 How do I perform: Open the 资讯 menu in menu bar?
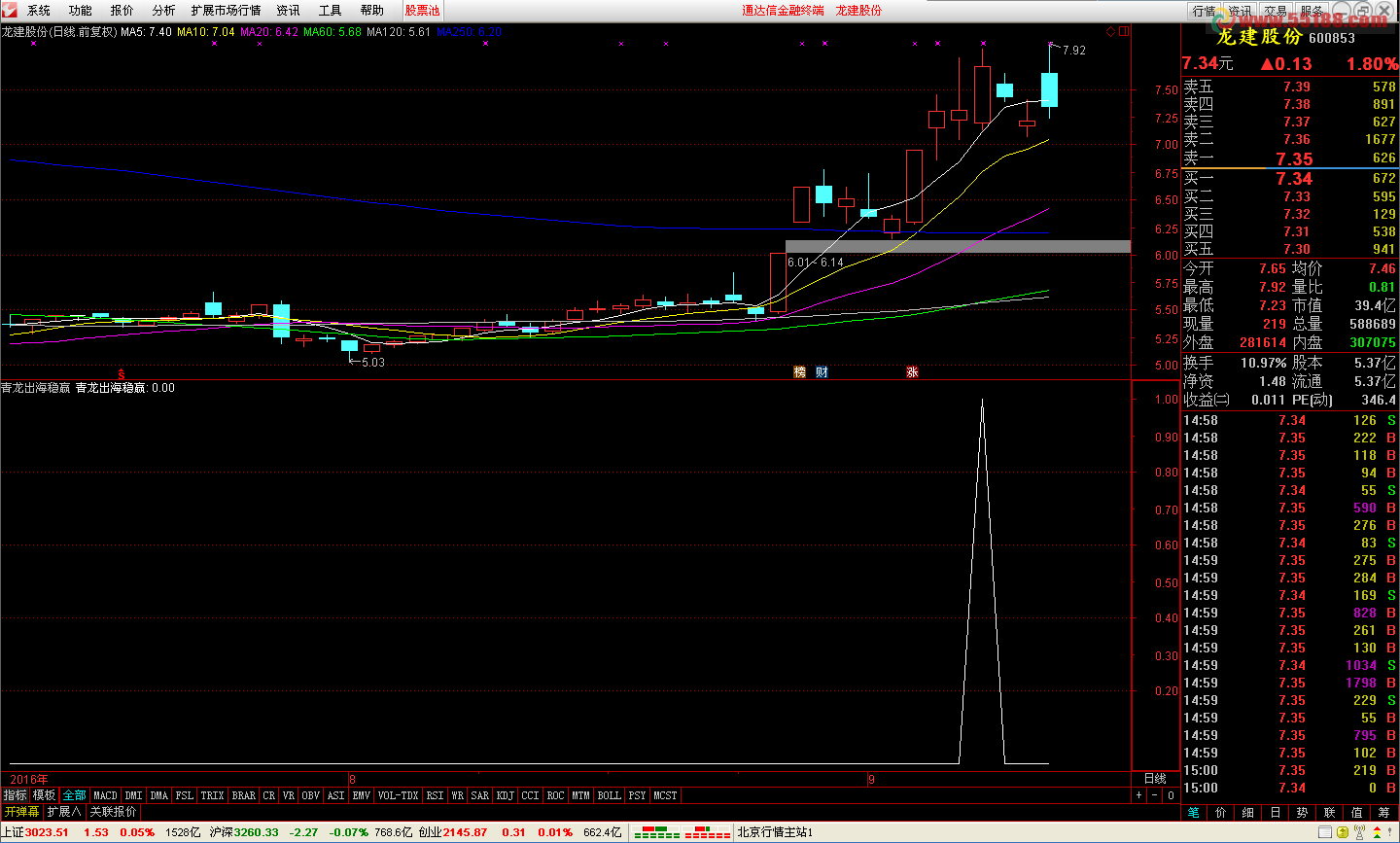(x=289, y=11)
